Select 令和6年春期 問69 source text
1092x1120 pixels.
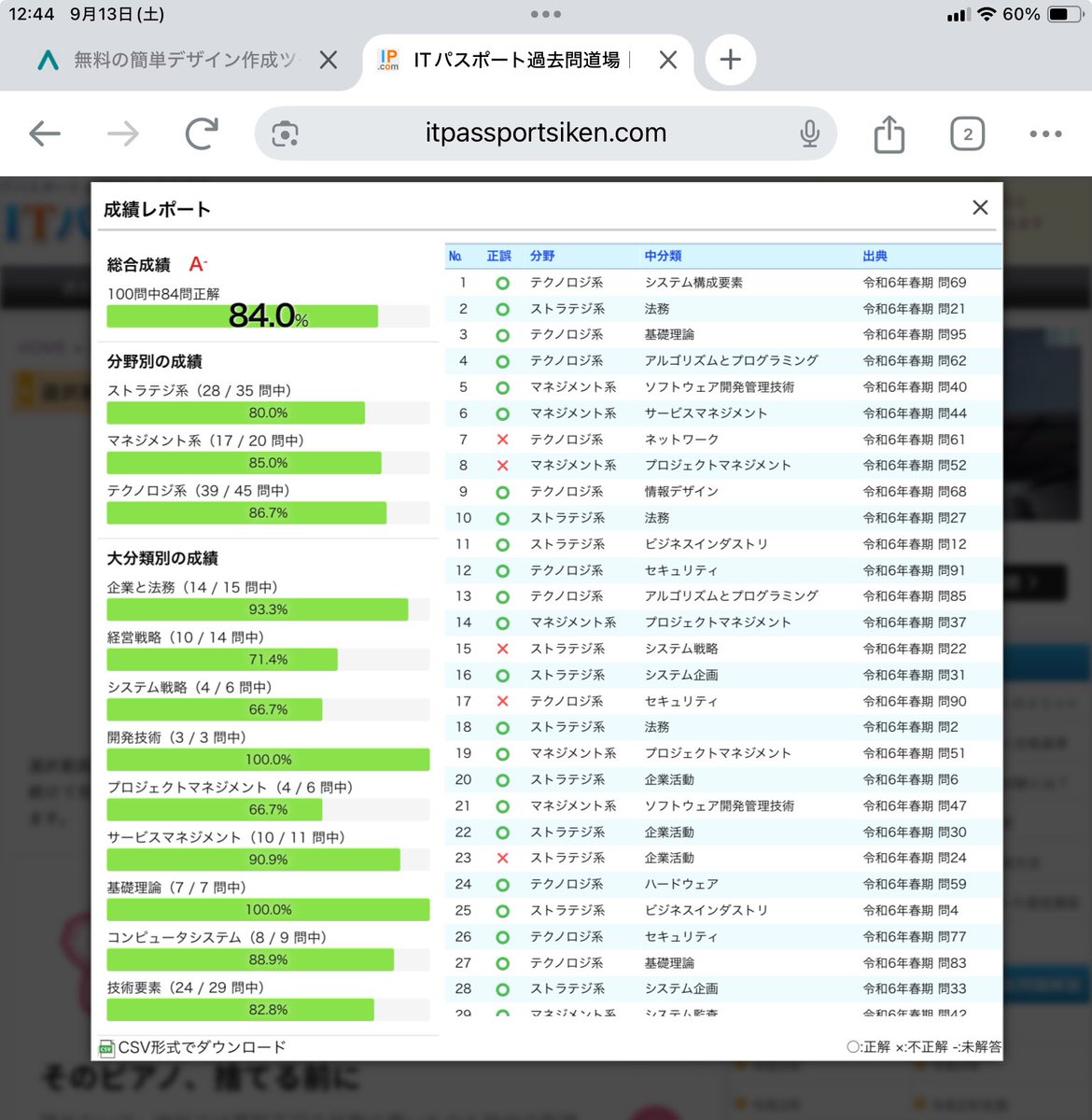(x=915, y=283)
